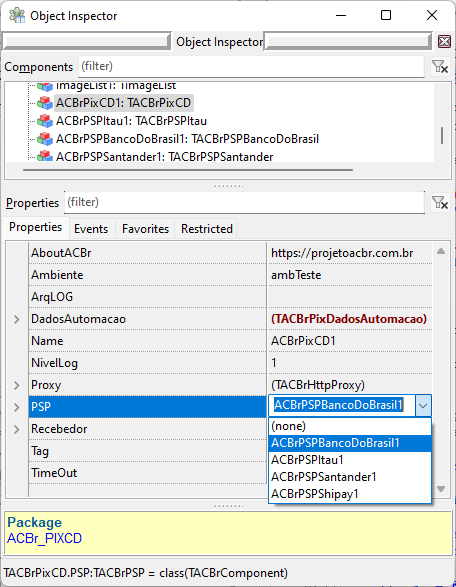This screenshot has height=587, width=456.
Task: Collapse the PSP combo box dropdown arrow
Action: [x=423, y=405]
